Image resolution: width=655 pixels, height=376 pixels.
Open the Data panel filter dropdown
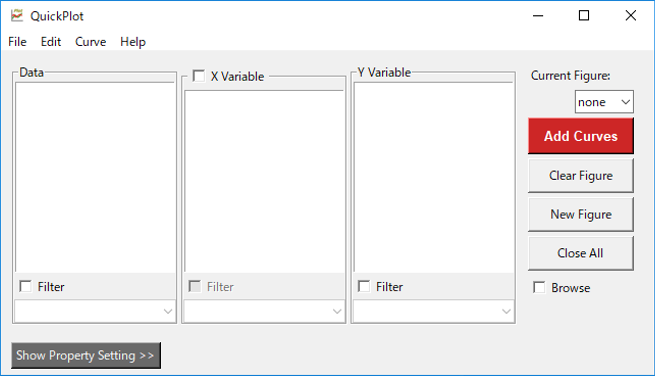point(94,311)
